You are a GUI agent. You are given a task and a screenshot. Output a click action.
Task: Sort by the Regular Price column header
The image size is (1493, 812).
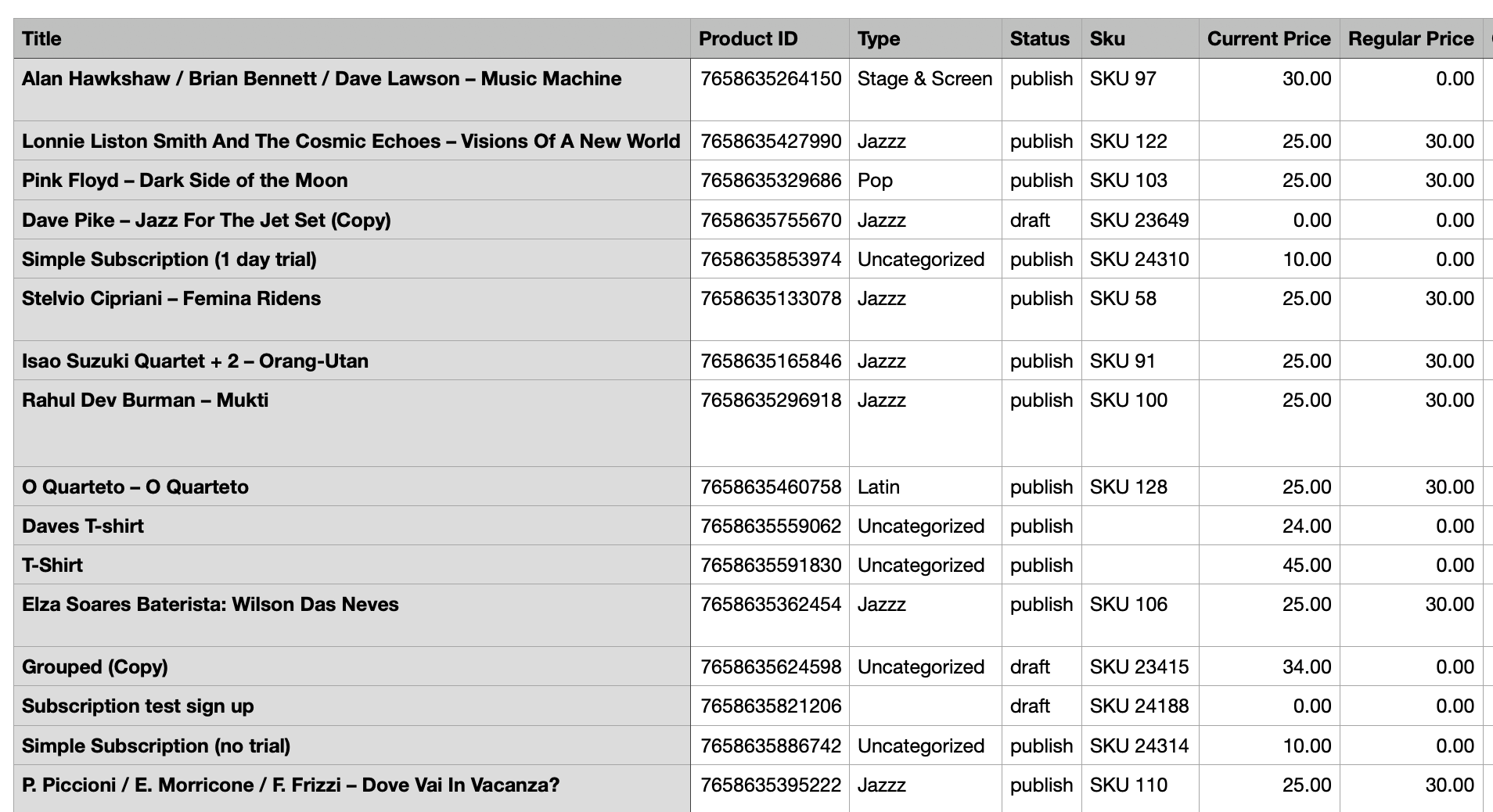click(x=1410, y=38)
